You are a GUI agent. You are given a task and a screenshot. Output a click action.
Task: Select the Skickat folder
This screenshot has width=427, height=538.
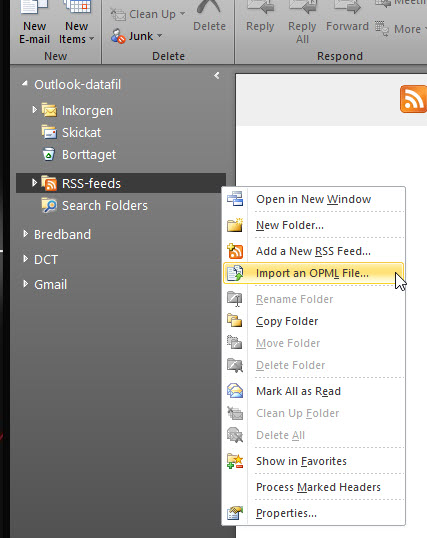click(x=81, y=132)
